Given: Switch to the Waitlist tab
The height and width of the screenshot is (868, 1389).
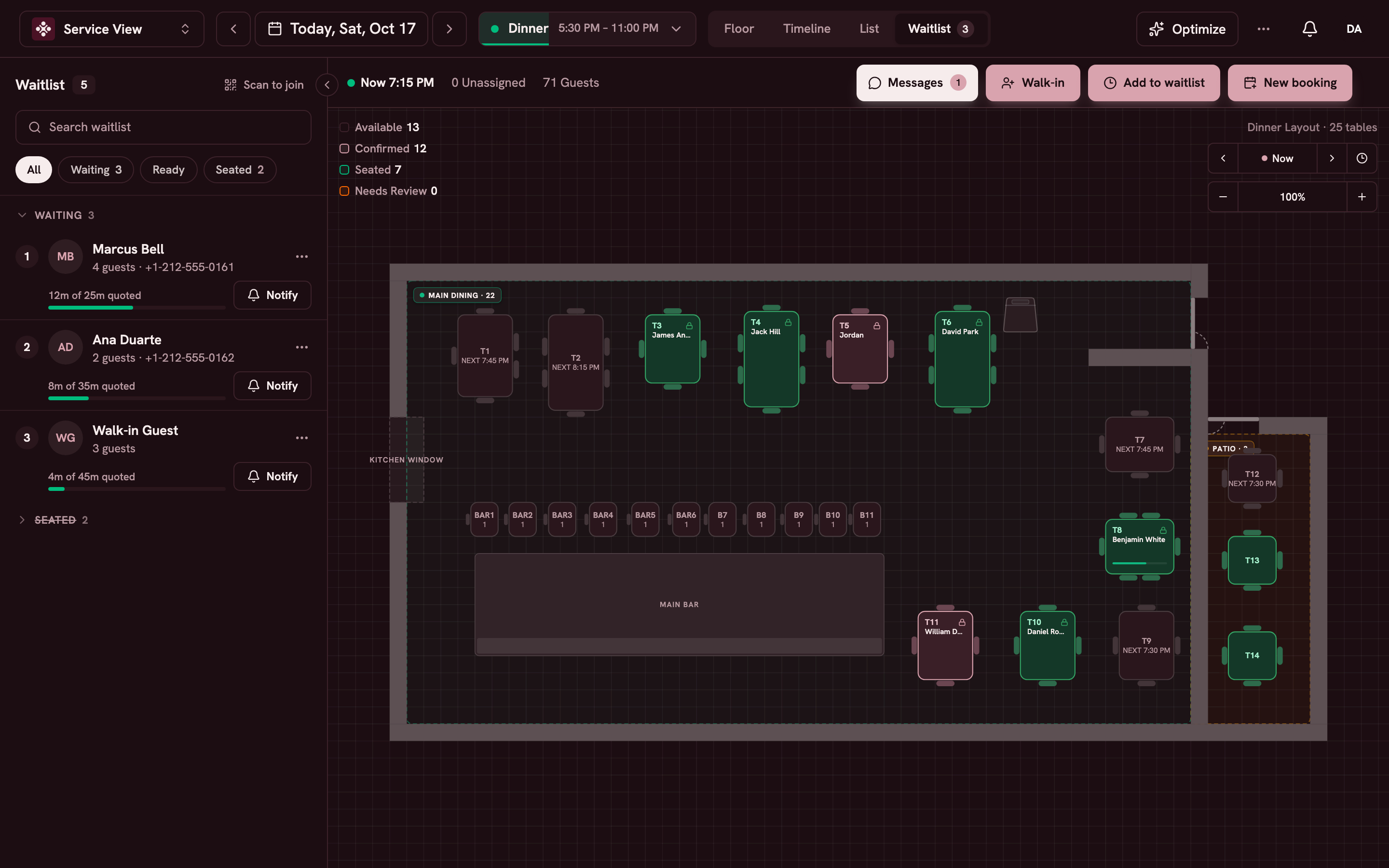Looking at the screenshot, I should (x=941, y=29).
